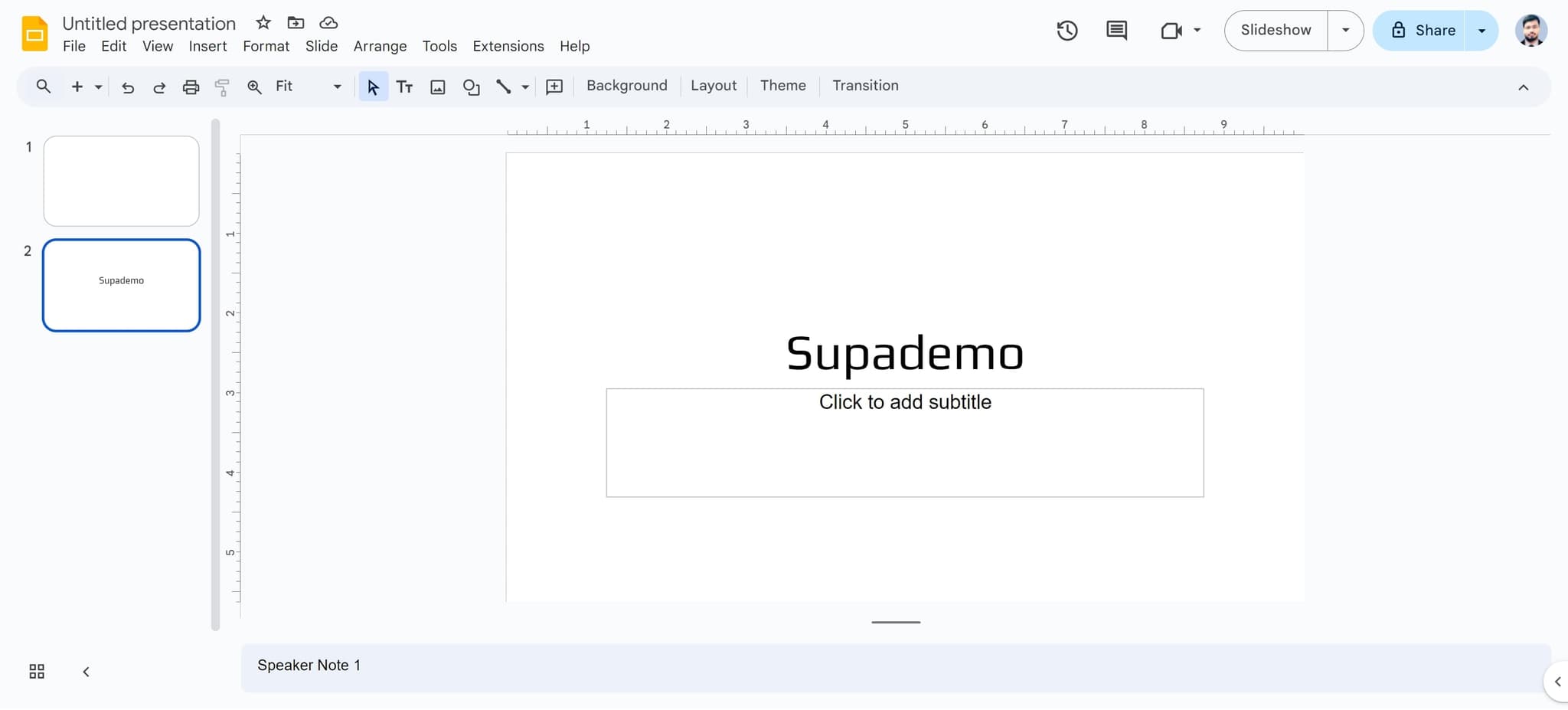Click the undo arrow
The width and height of the screenshot is (1568, 710).
point(128,87)
